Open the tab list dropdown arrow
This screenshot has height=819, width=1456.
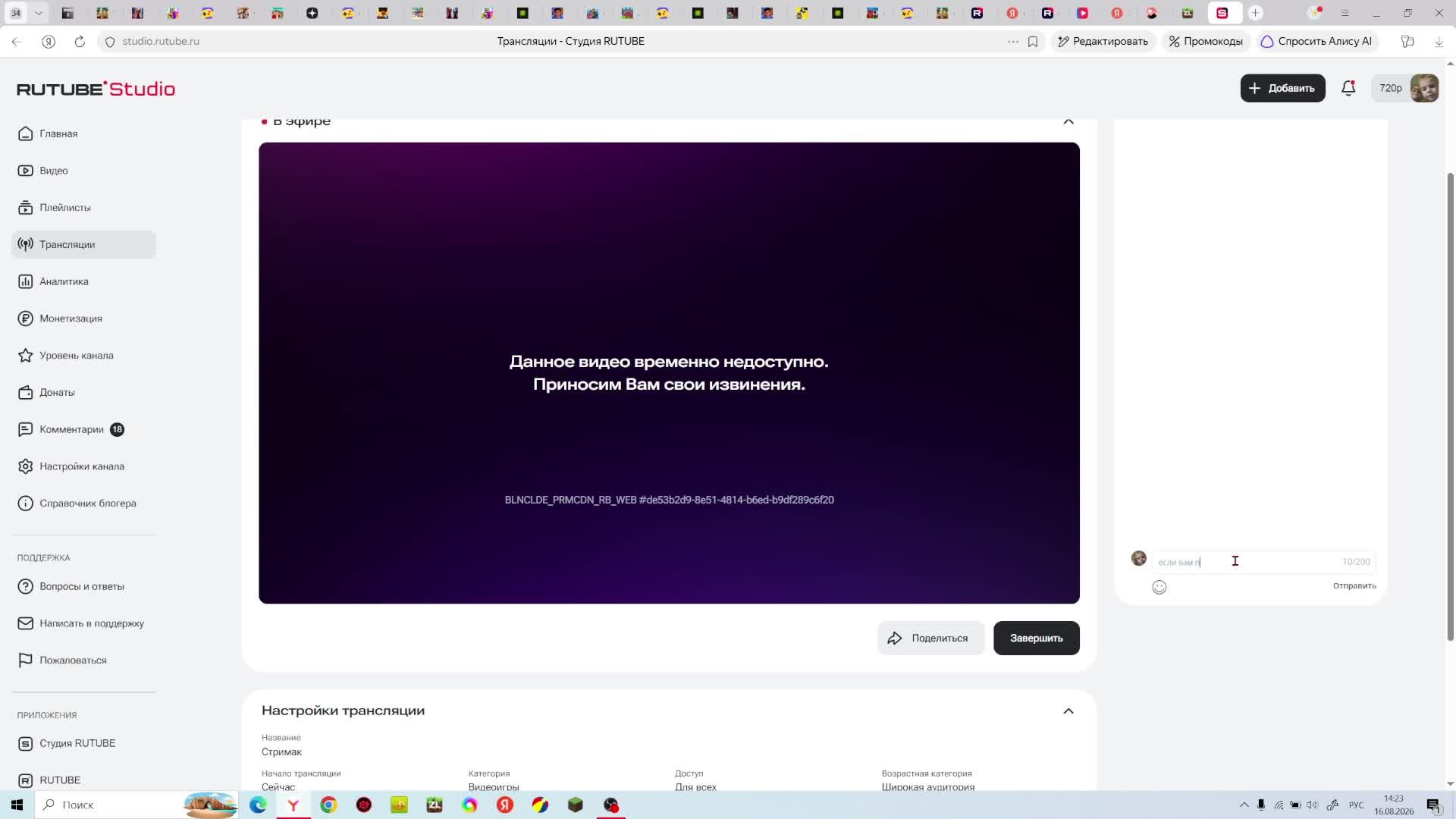(x=38, y=13)
